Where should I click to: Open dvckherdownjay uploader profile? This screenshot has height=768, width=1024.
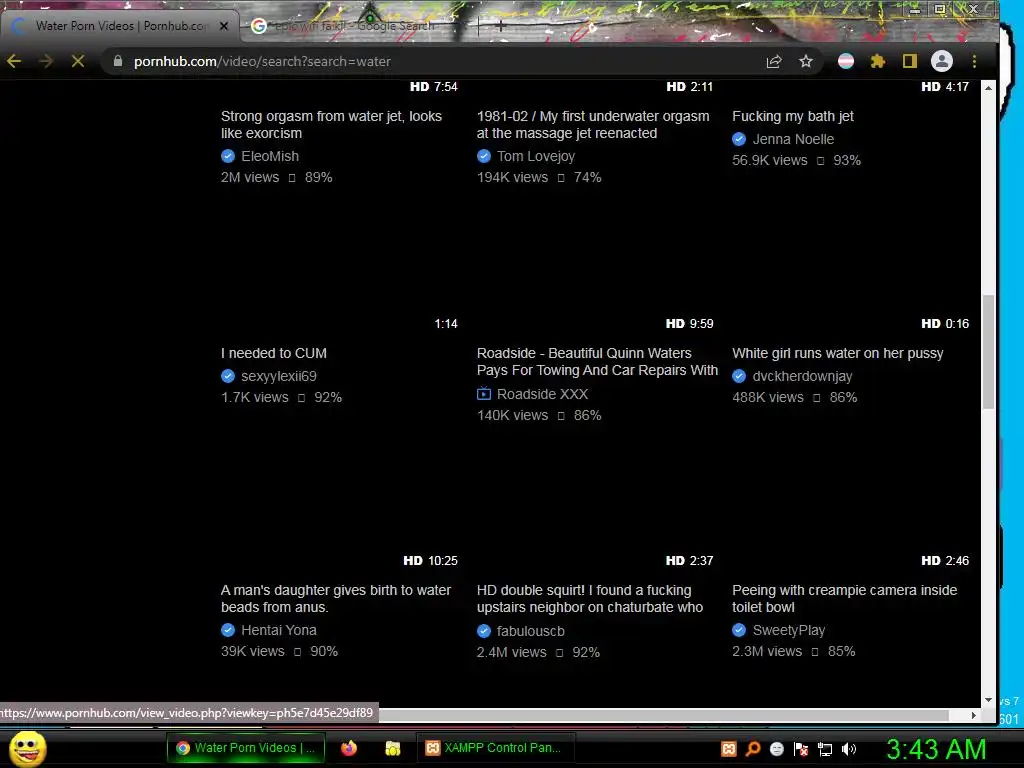pos(802,376)
